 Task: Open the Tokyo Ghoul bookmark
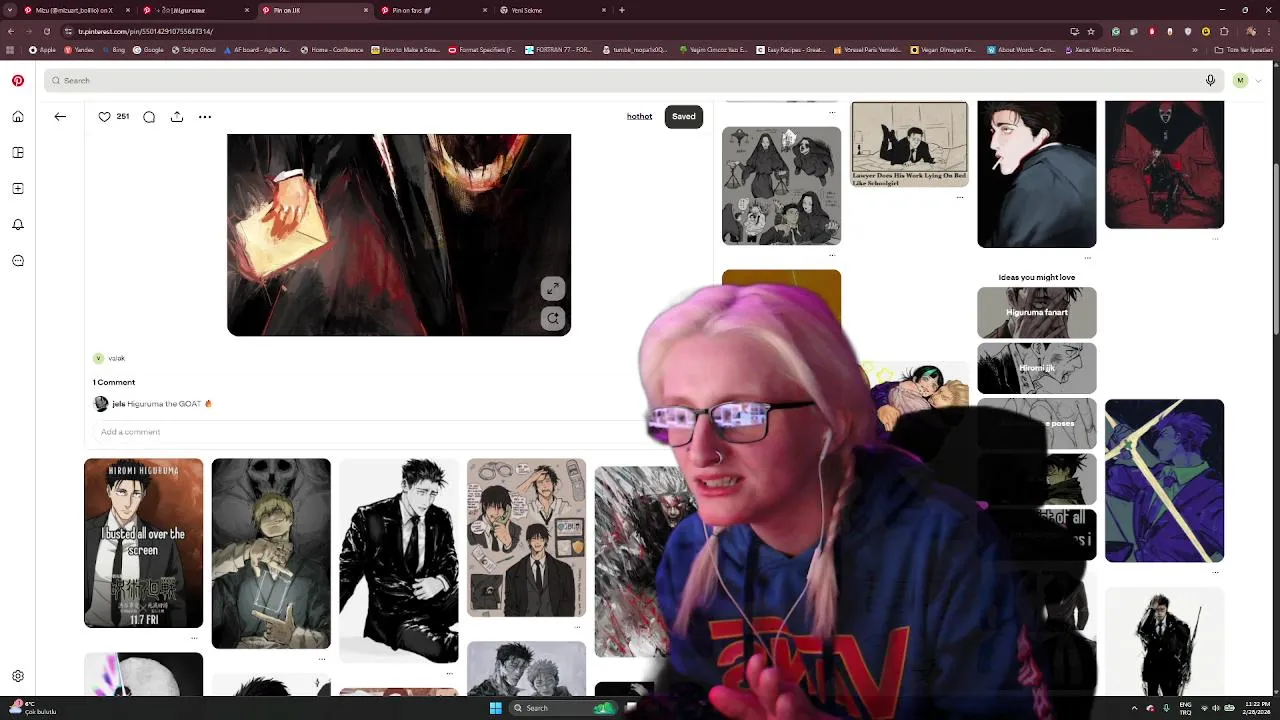tap(194, 50)
